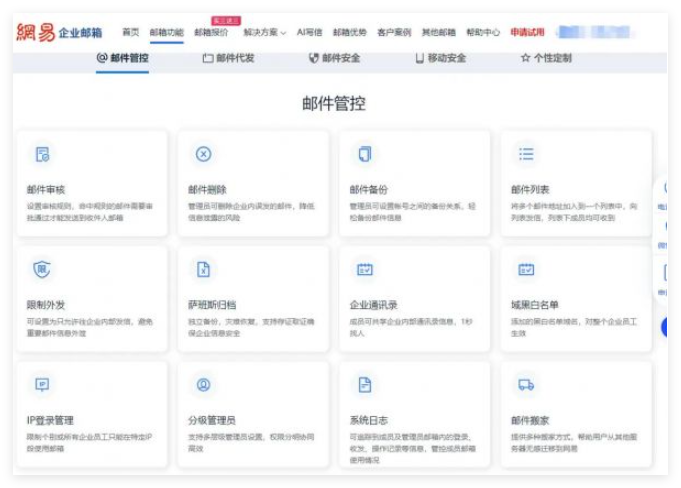Click the 企业通讯录 card title
The height and width of the screenshot is (488, 681).
tap(374, 305)
